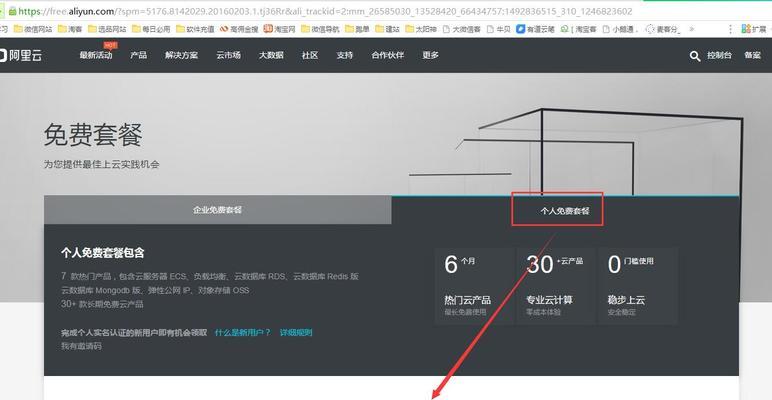Open the 社区 navigation item
772x400 pixels.
click(310, 55)
